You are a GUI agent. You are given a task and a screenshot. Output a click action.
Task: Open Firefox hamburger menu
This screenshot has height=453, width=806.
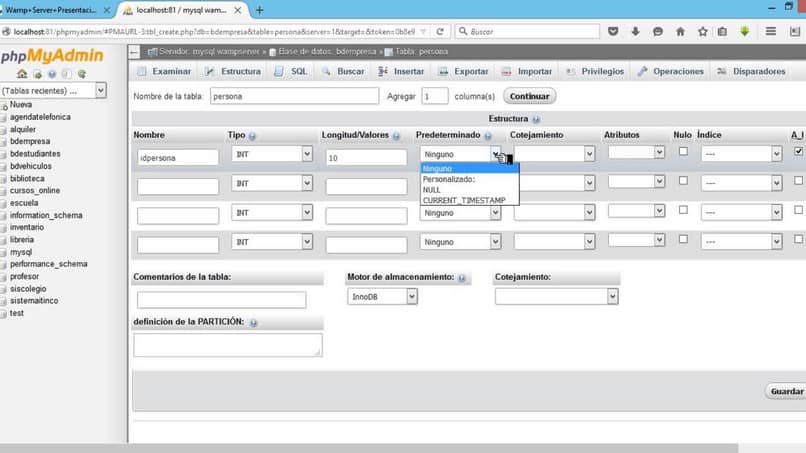(771, 31)
